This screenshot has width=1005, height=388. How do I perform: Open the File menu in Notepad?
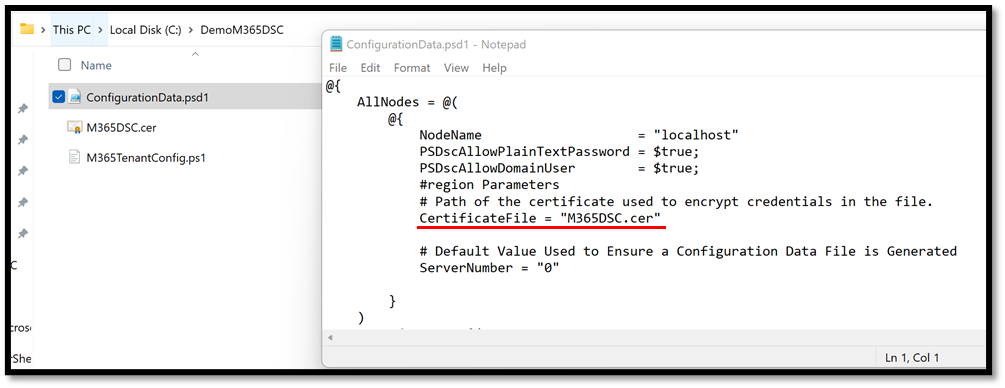pyautogui.click(x=338, y=68)
